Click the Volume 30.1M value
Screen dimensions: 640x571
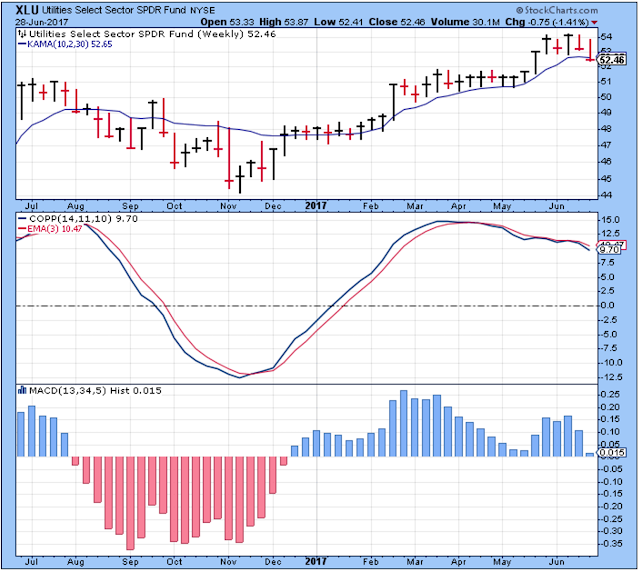(x=465, y=22)
